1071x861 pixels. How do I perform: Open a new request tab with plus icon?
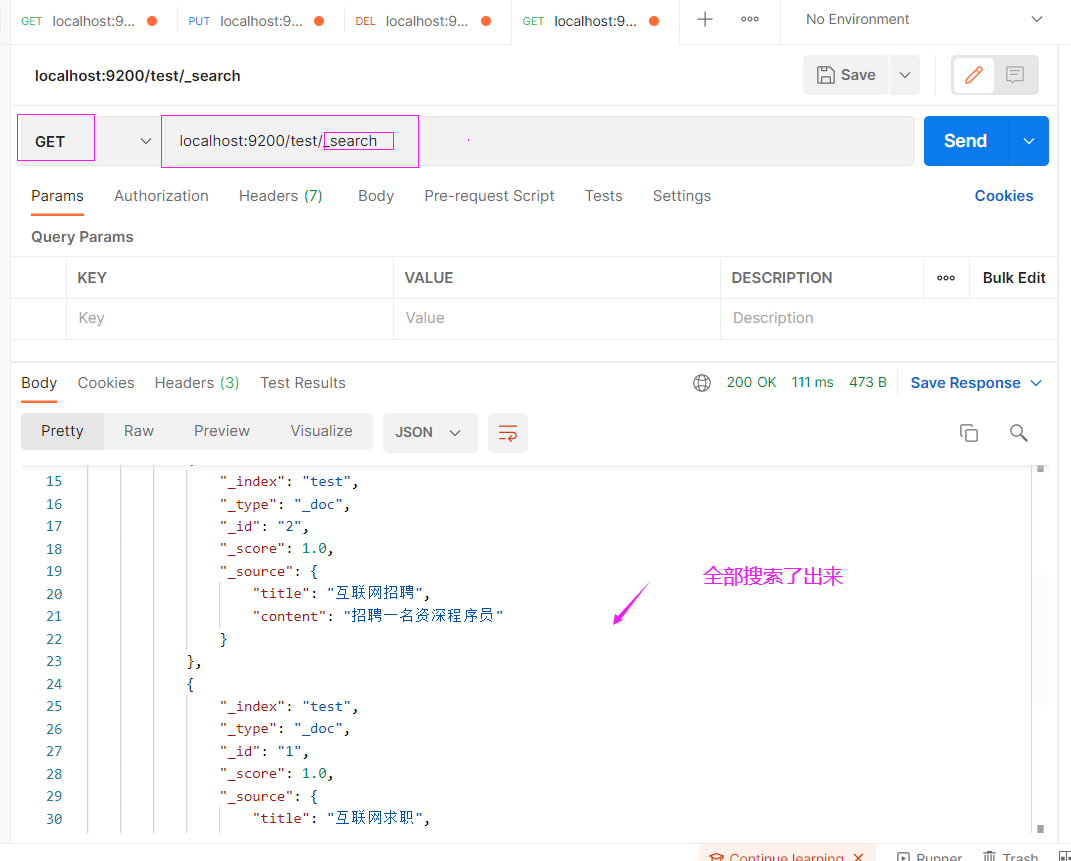pyautogui.click(x=704, y=19)
